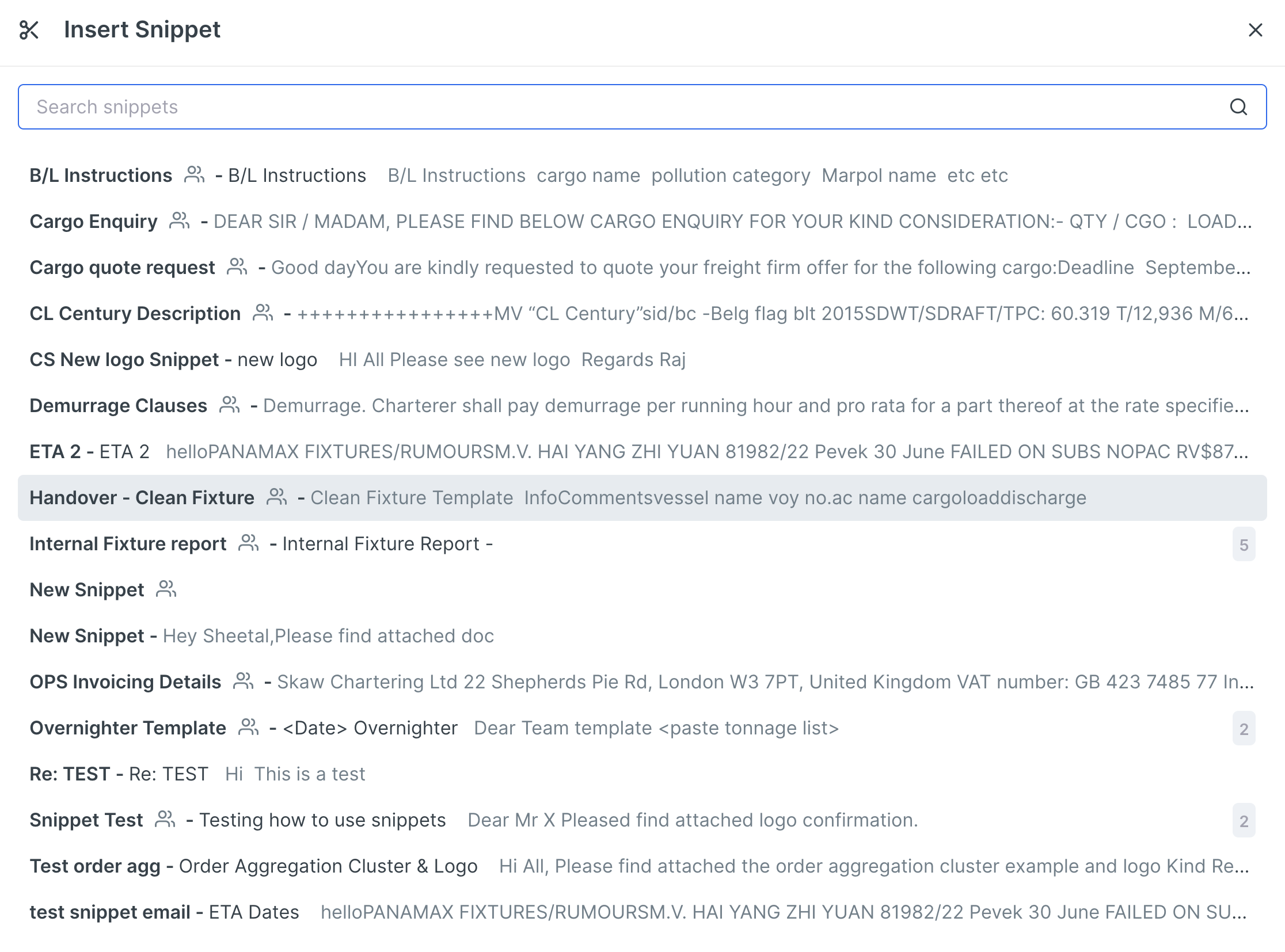This screenshot has height=952, width=1285.
Task: Select the Handover - Clean Fixture snippet
Action: pyautogui.click(x=142, y=498)
